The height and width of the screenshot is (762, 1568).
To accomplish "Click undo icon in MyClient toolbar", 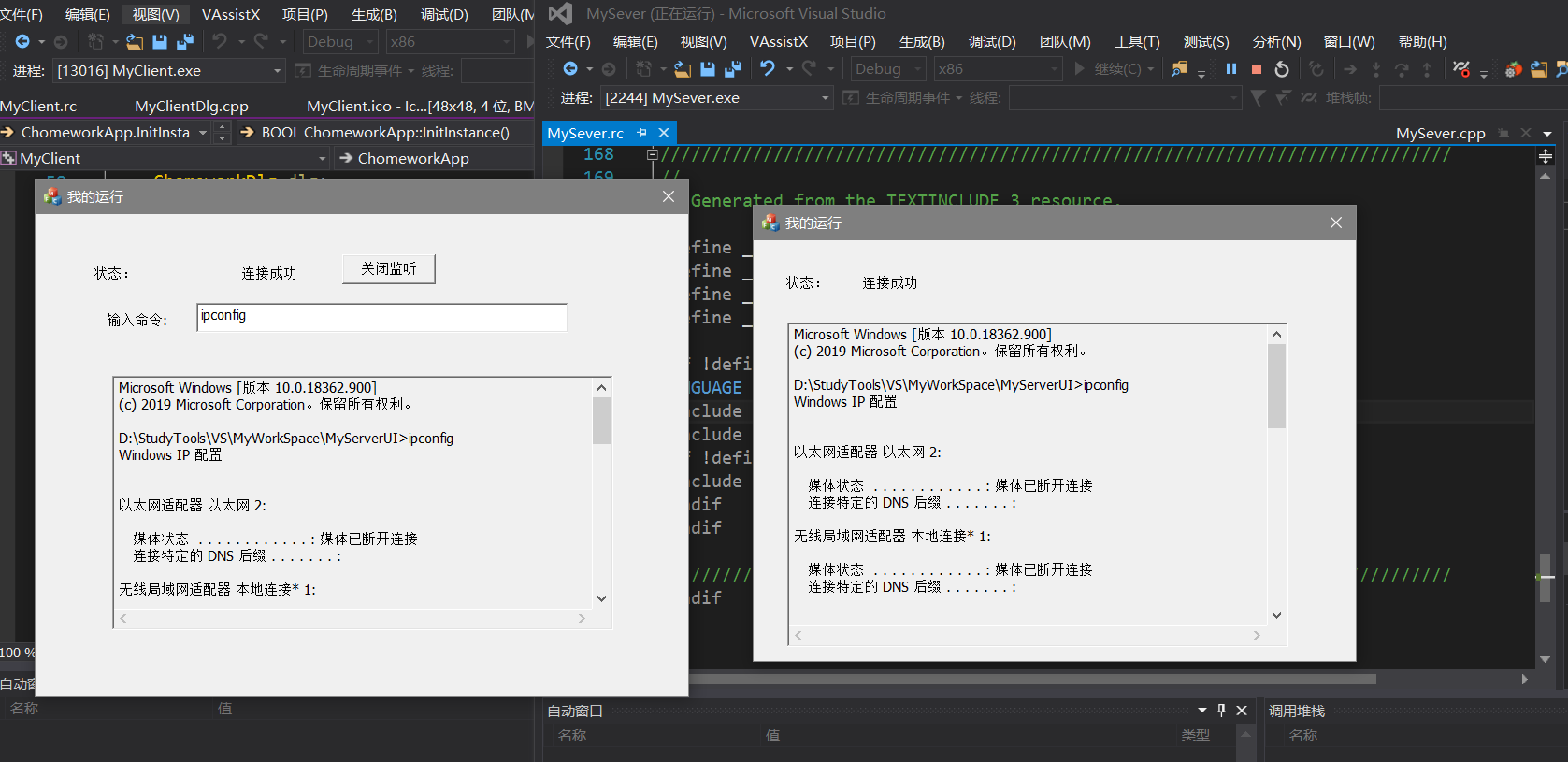I will click(220, 42).
